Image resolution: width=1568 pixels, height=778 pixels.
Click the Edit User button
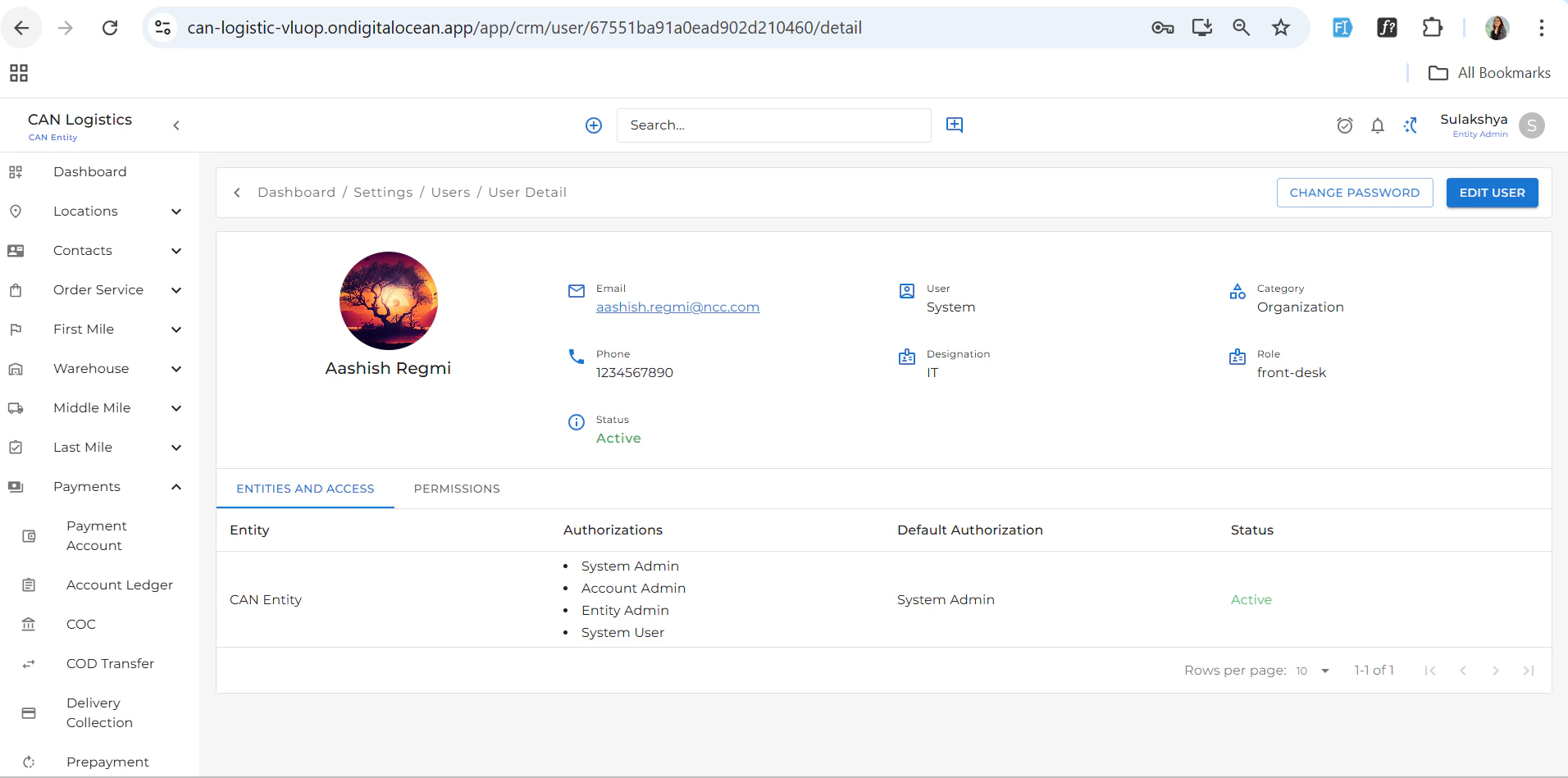point(1492,193)
